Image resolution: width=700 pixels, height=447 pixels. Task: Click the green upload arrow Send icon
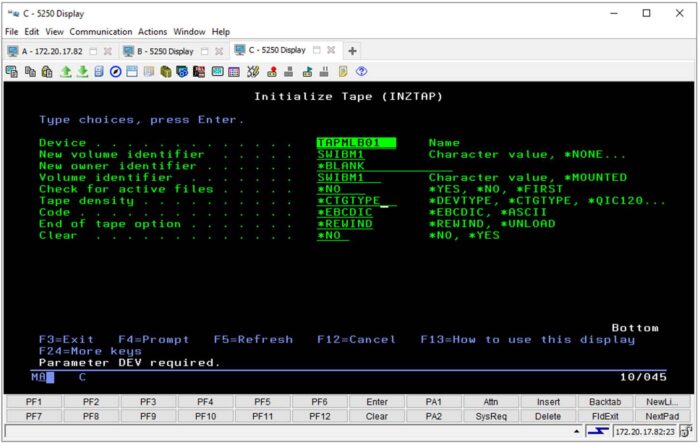click(x=66, y=71)
